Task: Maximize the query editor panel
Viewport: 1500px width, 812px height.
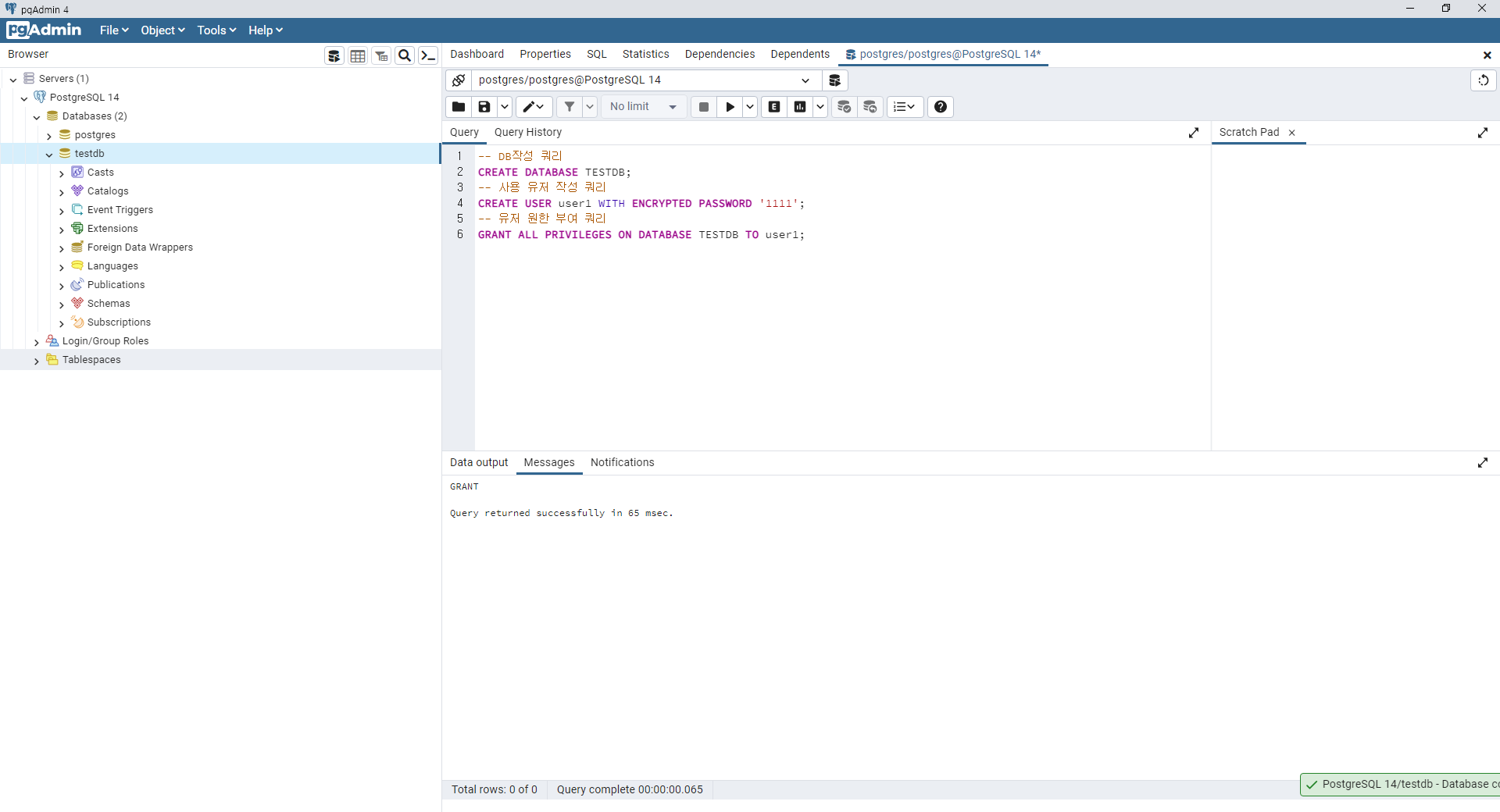Action: (x=1194, y=133)
